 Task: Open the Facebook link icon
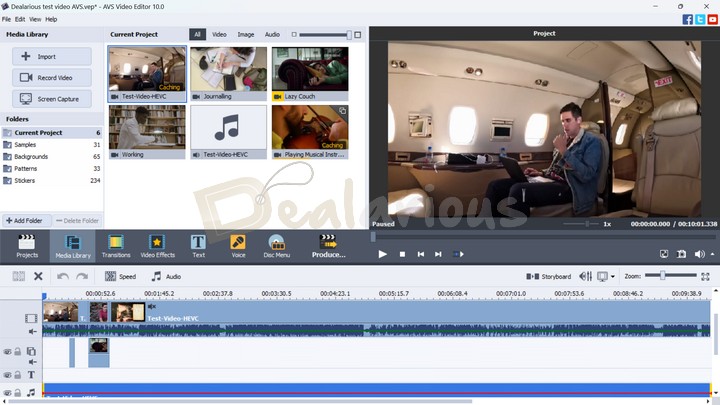tap(687, 19)
